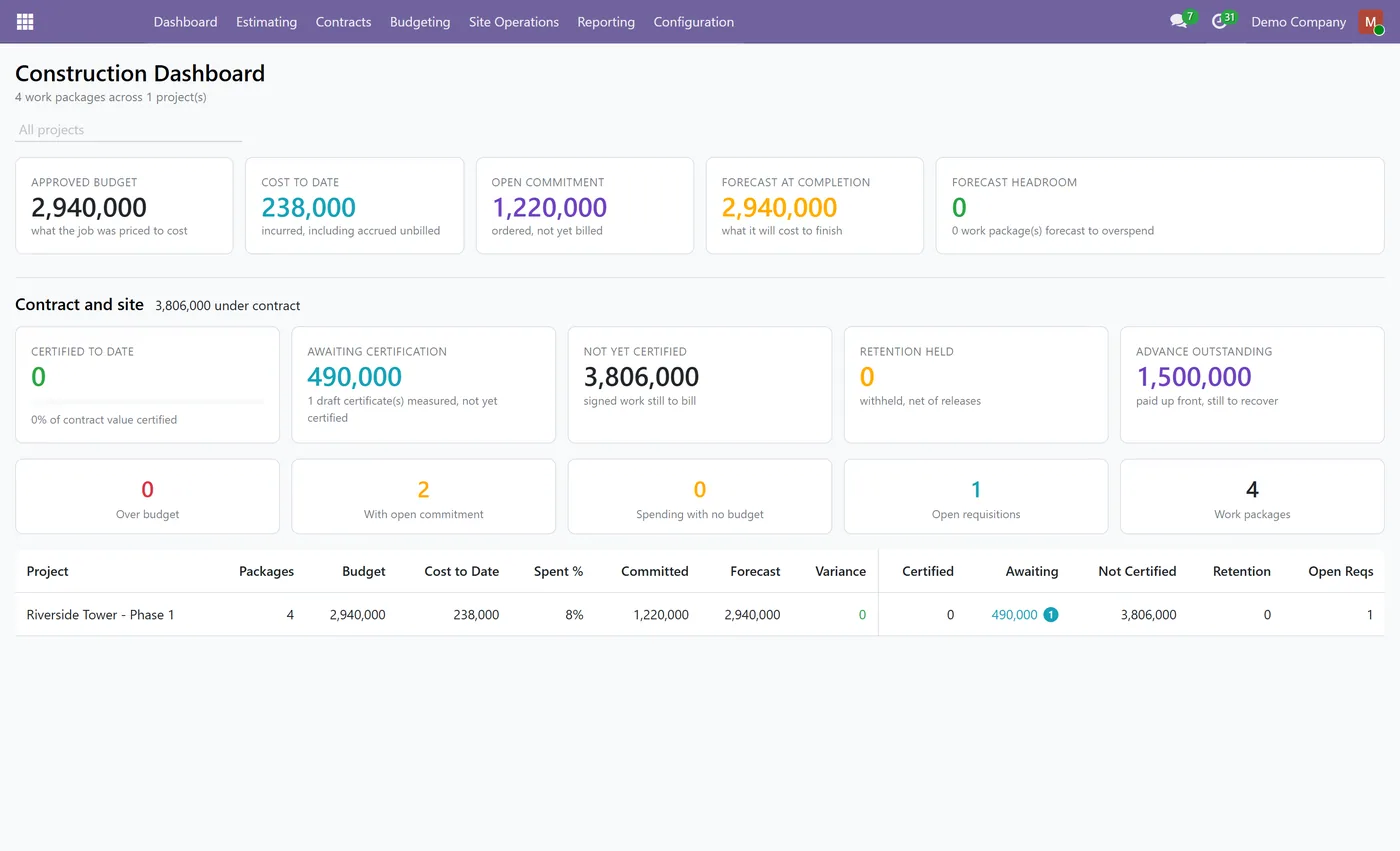Screen dimensions: 1400x851
Task: Click the Spending with no budget tile
Action: (699, 496)
